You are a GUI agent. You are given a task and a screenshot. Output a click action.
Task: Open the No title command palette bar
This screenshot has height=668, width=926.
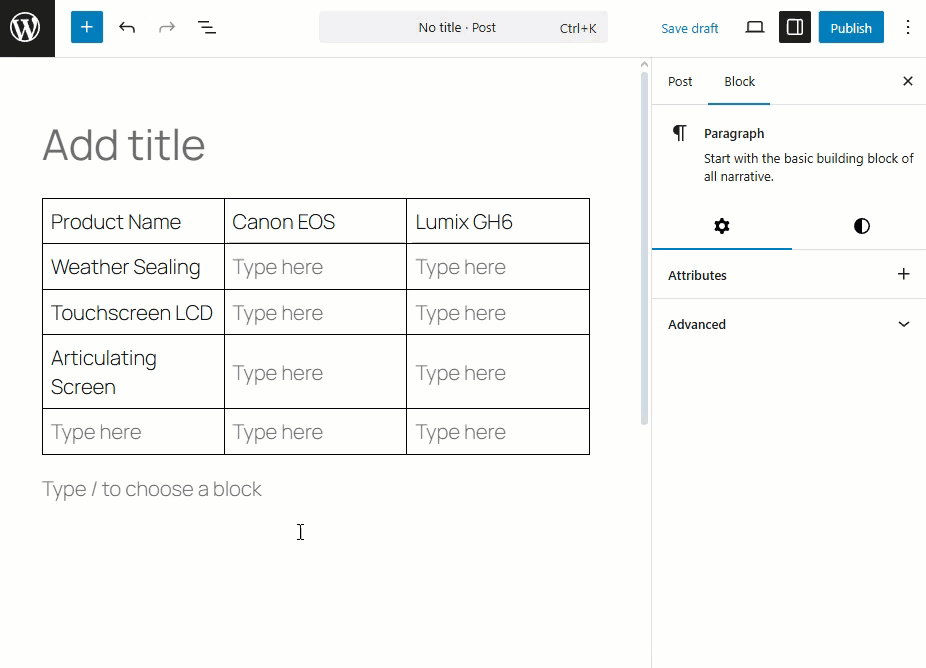click(x=463, y=28)
